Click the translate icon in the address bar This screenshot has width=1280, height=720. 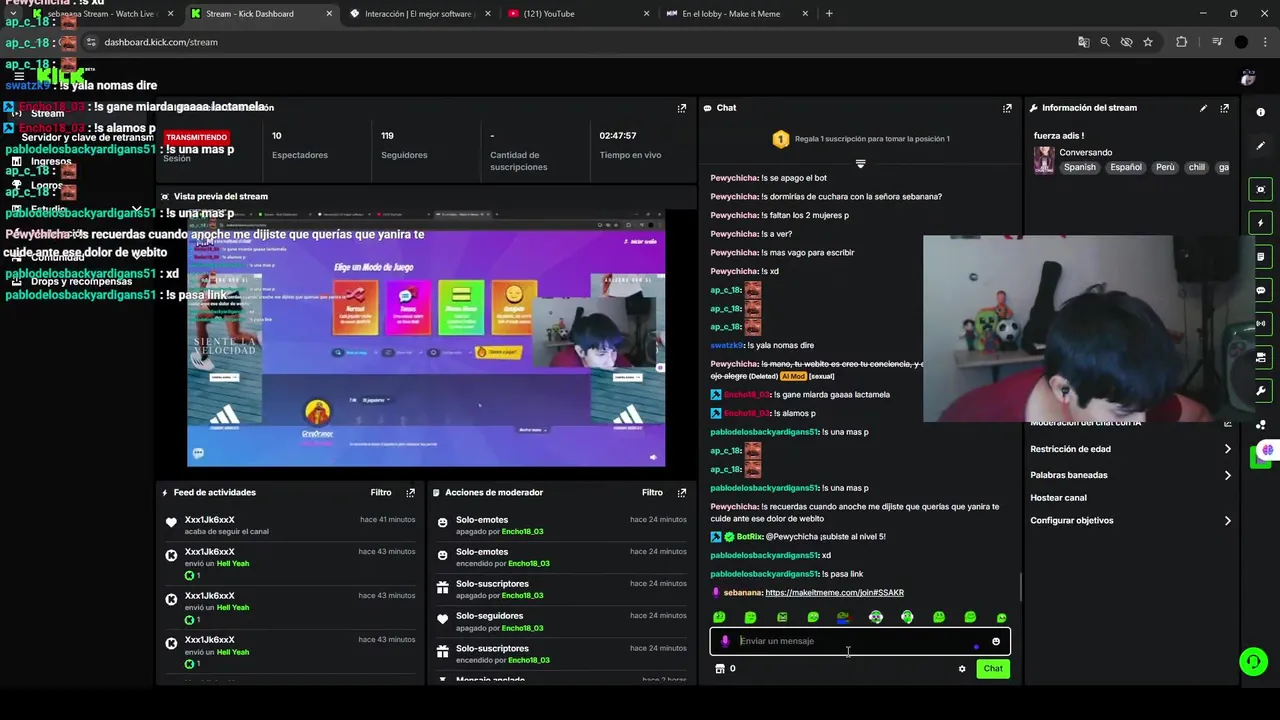[x=1083, y=42]
